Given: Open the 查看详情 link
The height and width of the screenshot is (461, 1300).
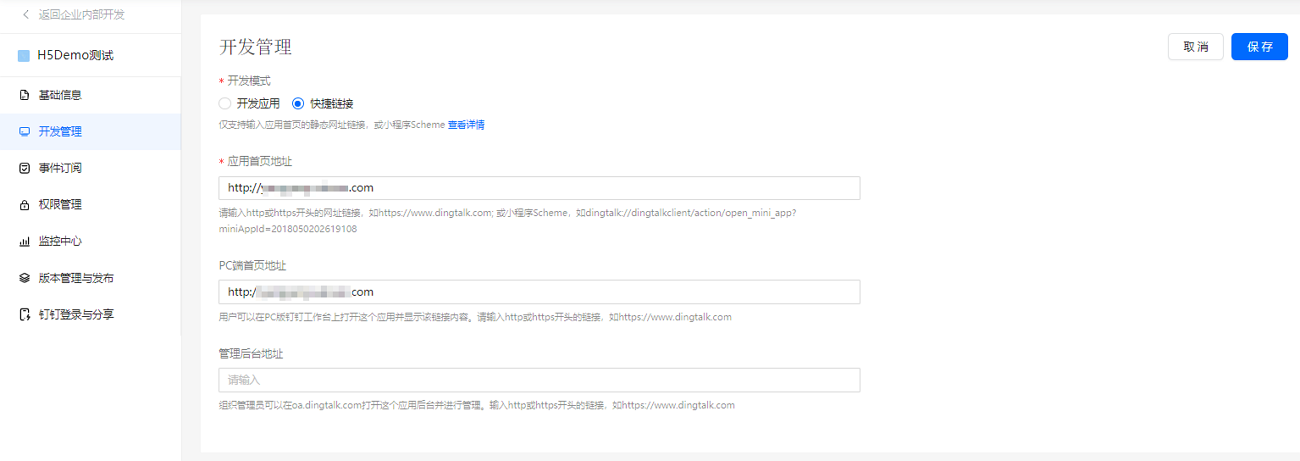Looking at the screenshot, I should pos(466,125).
